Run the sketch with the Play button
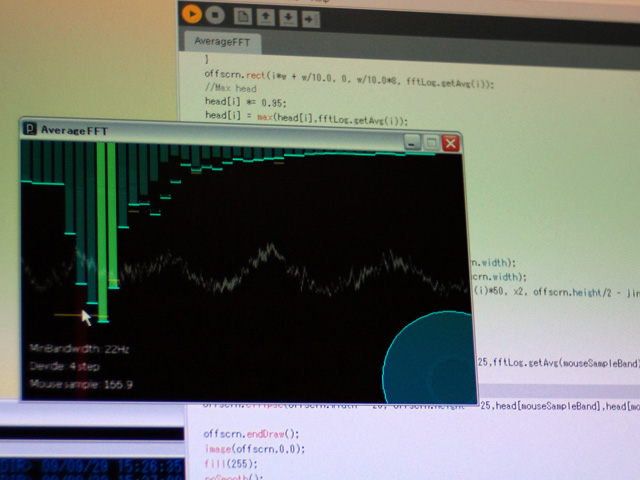 coord(191,14)
